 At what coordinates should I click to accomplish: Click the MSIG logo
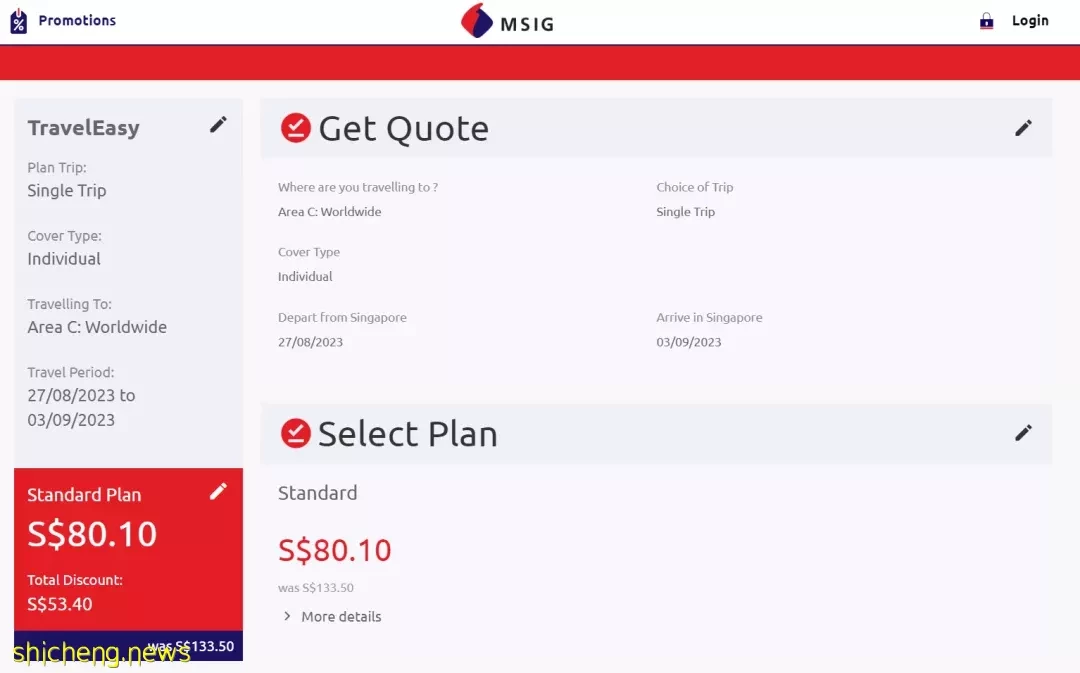(507, 21)
